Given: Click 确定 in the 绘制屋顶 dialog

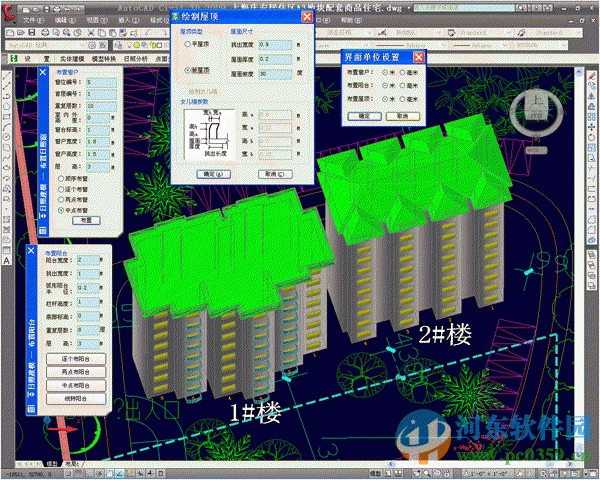Looking at the screenshot, I should tap(214, 174).
